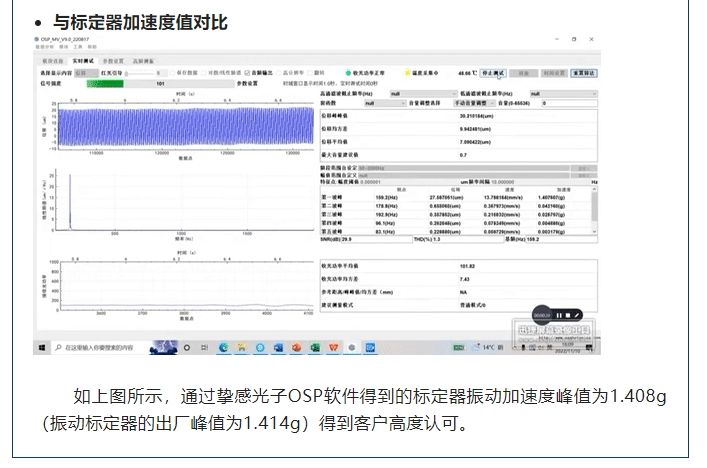This screenshot has height=468, width=707.
Task: Toggle the 对数/线性频谱 checkbox
Action: [x=207, y=73]
